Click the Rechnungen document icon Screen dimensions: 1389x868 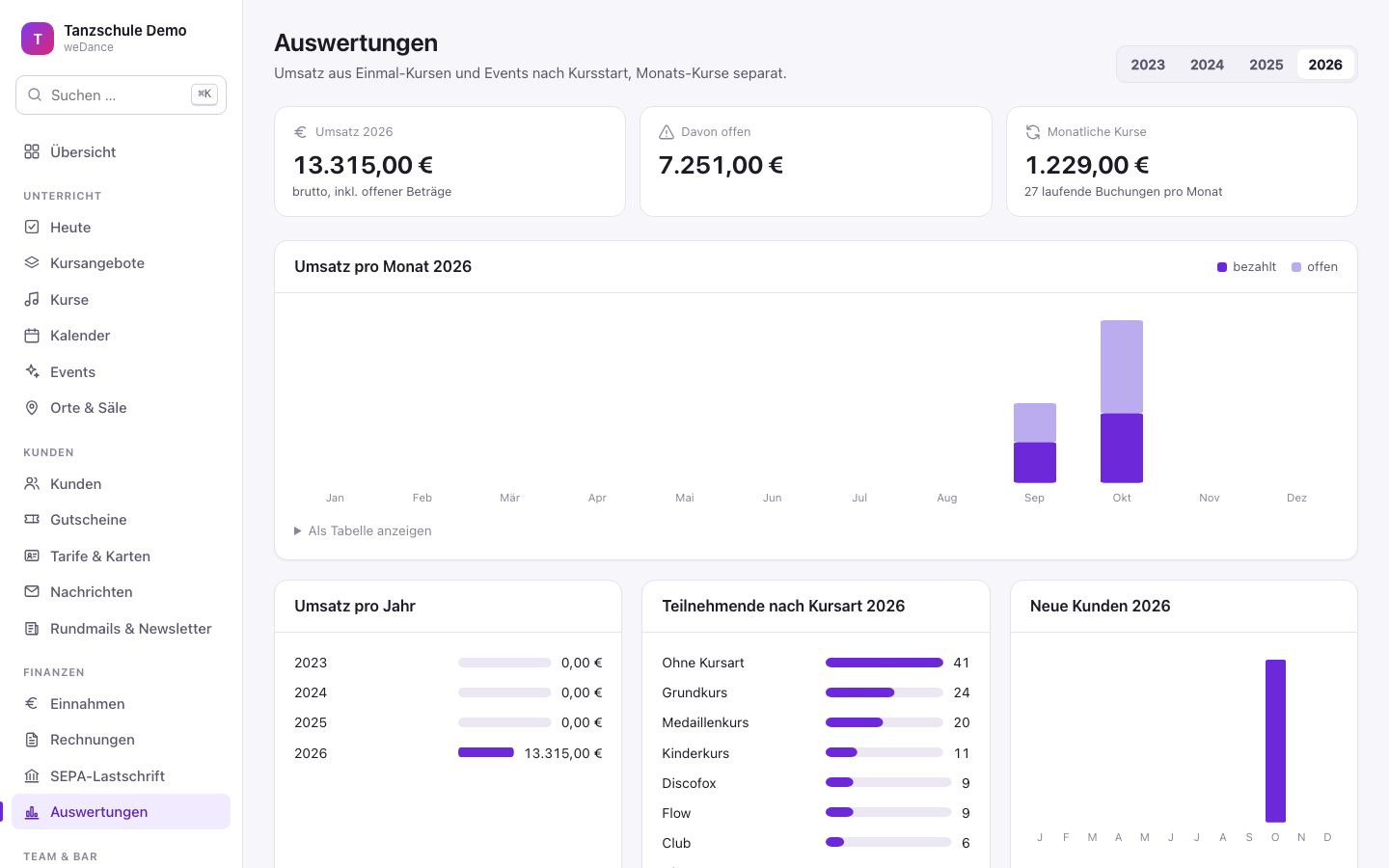click(32, 739)
